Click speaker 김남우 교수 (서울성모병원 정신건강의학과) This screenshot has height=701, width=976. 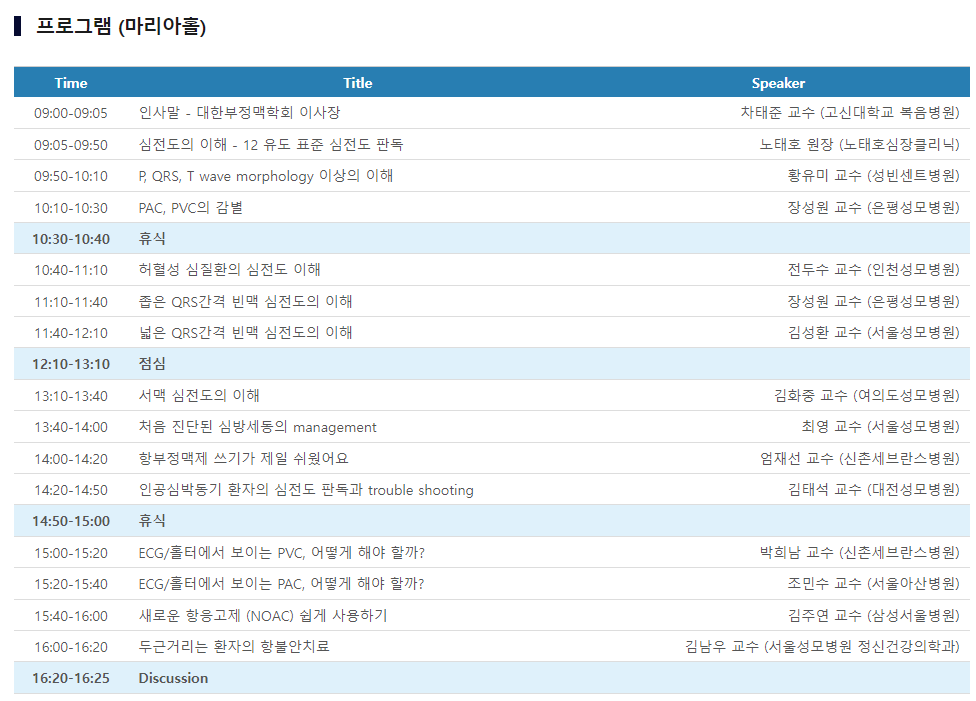coord(822,646)
